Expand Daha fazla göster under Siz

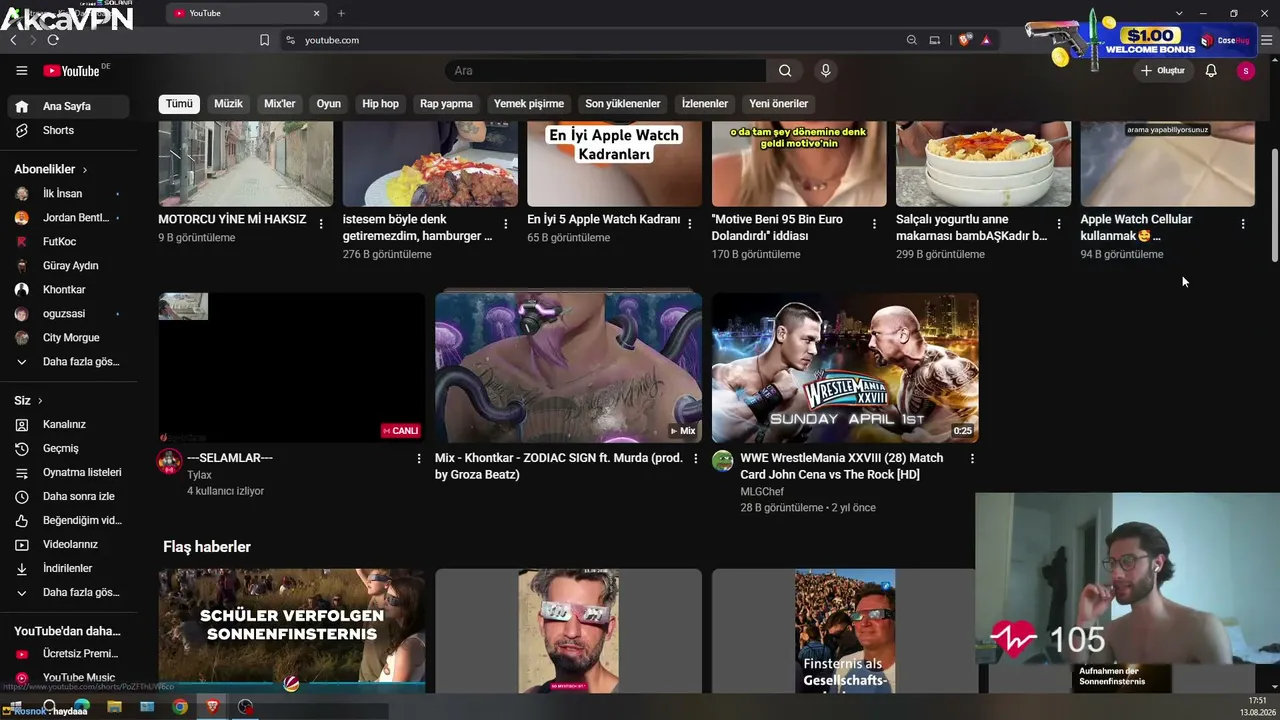(67, 592)
